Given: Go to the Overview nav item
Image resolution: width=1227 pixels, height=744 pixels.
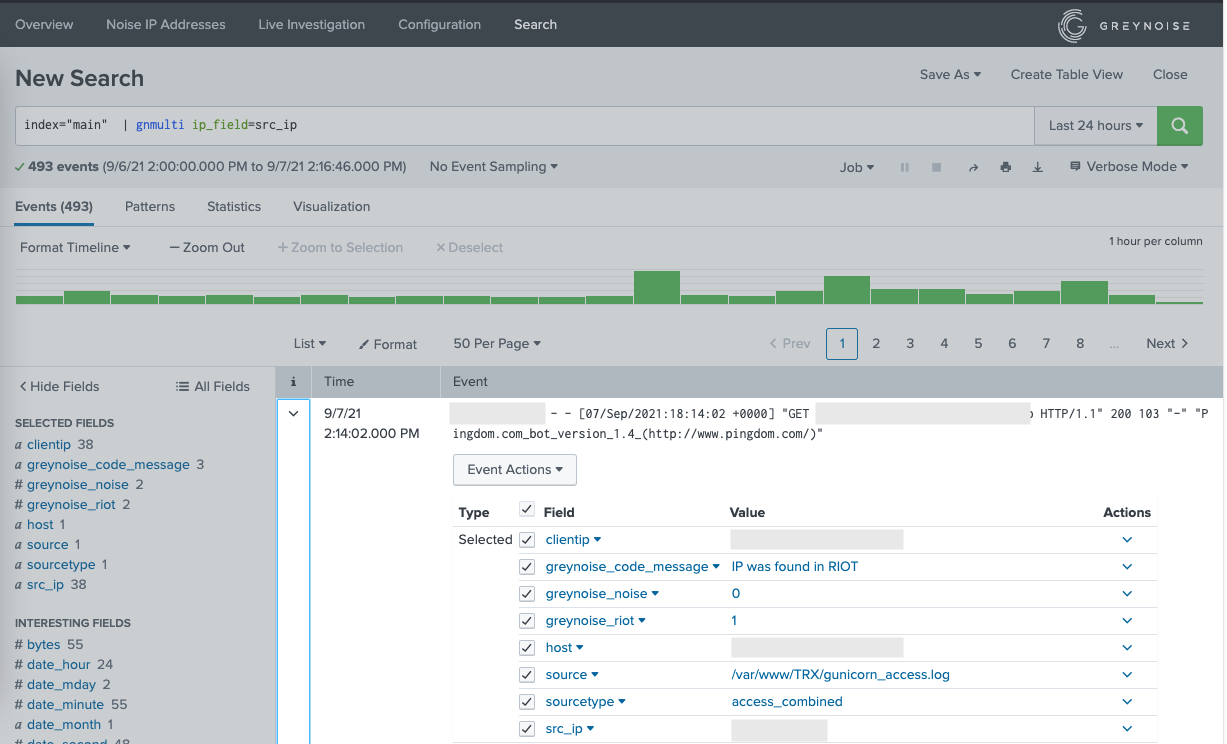Looking at the screenshot, I should click(x=44, y=24).
